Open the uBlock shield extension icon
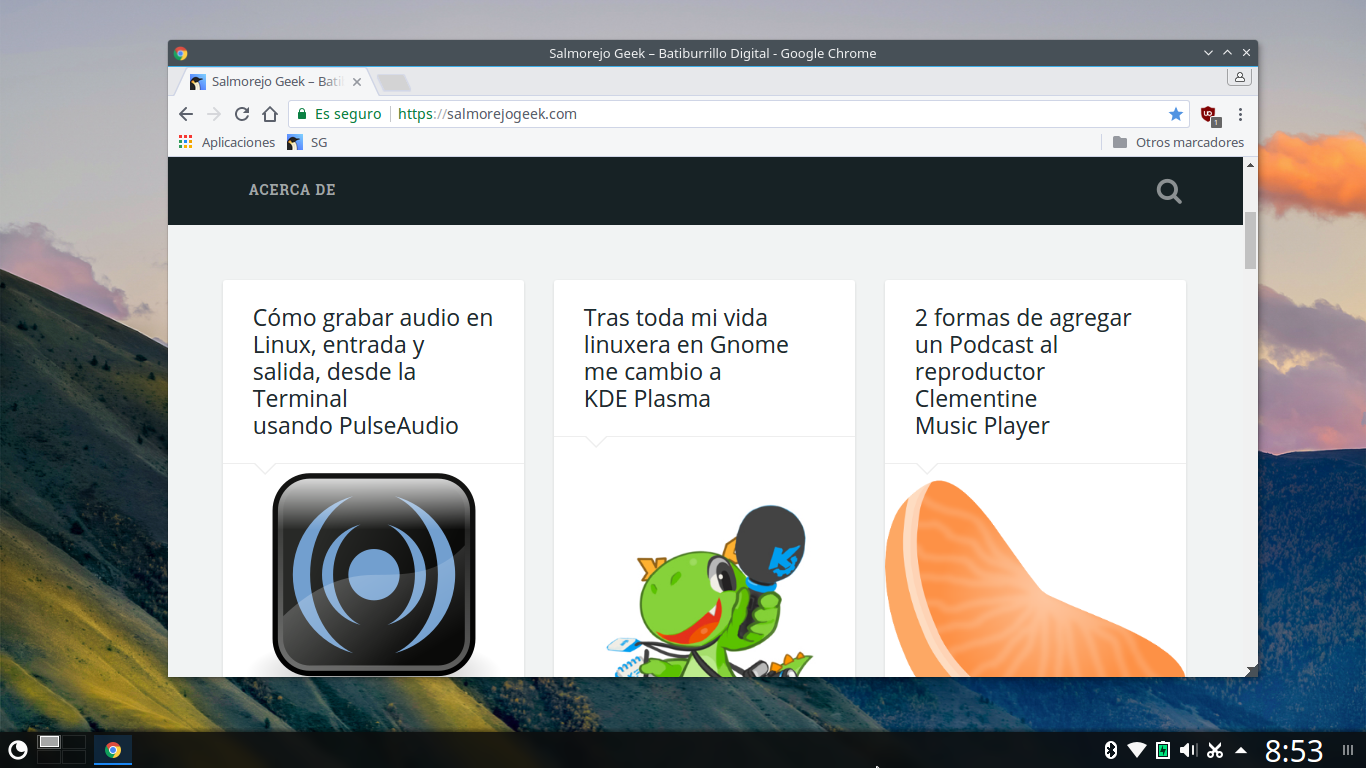 pos(1209,115)
